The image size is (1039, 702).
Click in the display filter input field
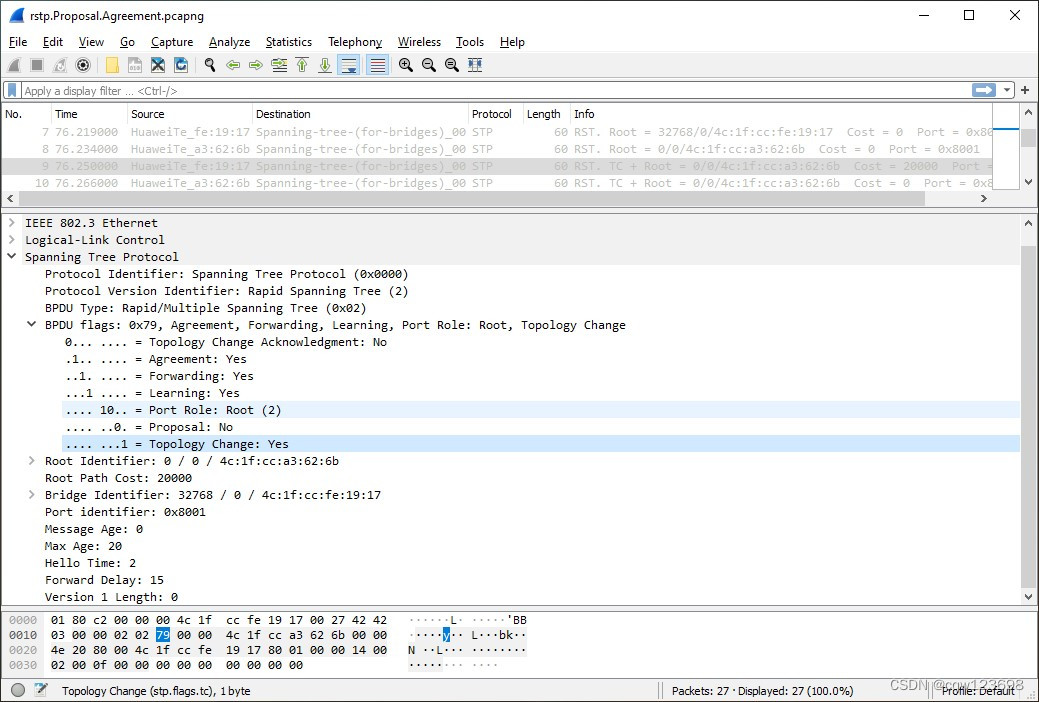coord(494,90)
